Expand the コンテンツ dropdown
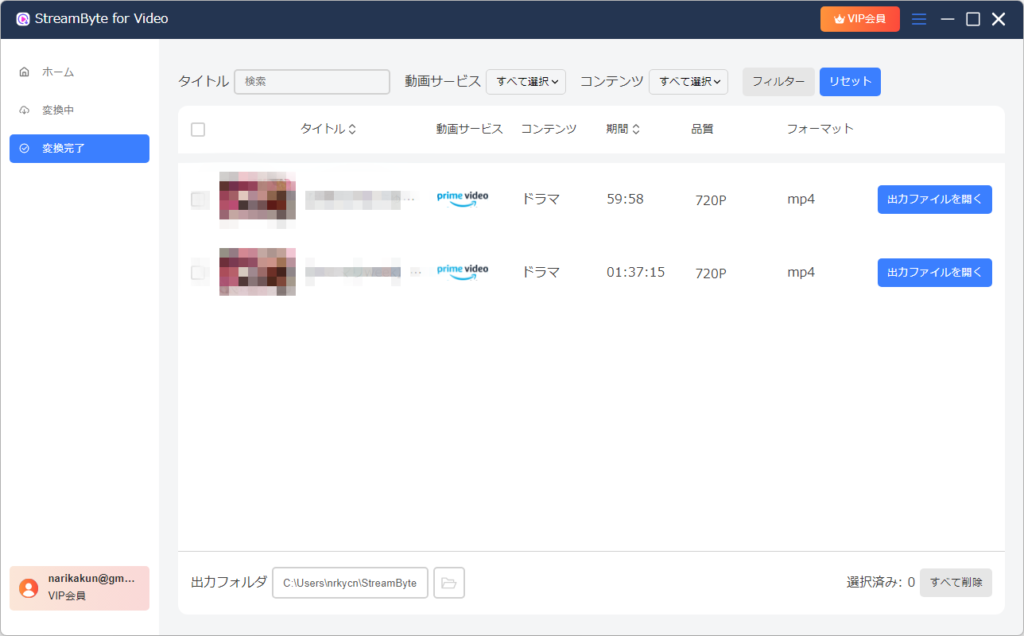Image resolution: width=1024 pixels, height=636 pixels. click(688, 82)
